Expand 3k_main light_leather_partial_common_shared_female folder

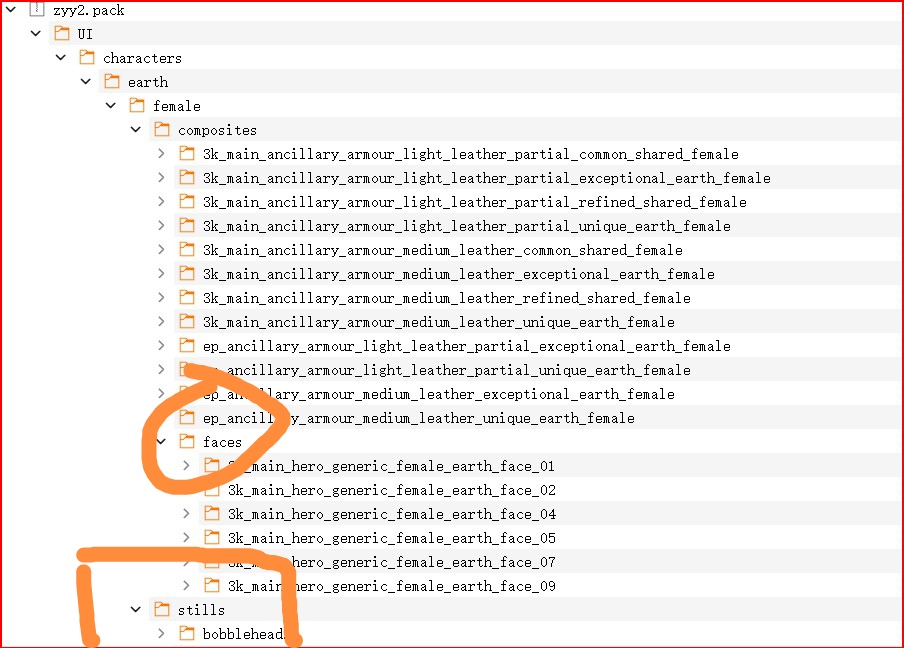pos(161,154)
